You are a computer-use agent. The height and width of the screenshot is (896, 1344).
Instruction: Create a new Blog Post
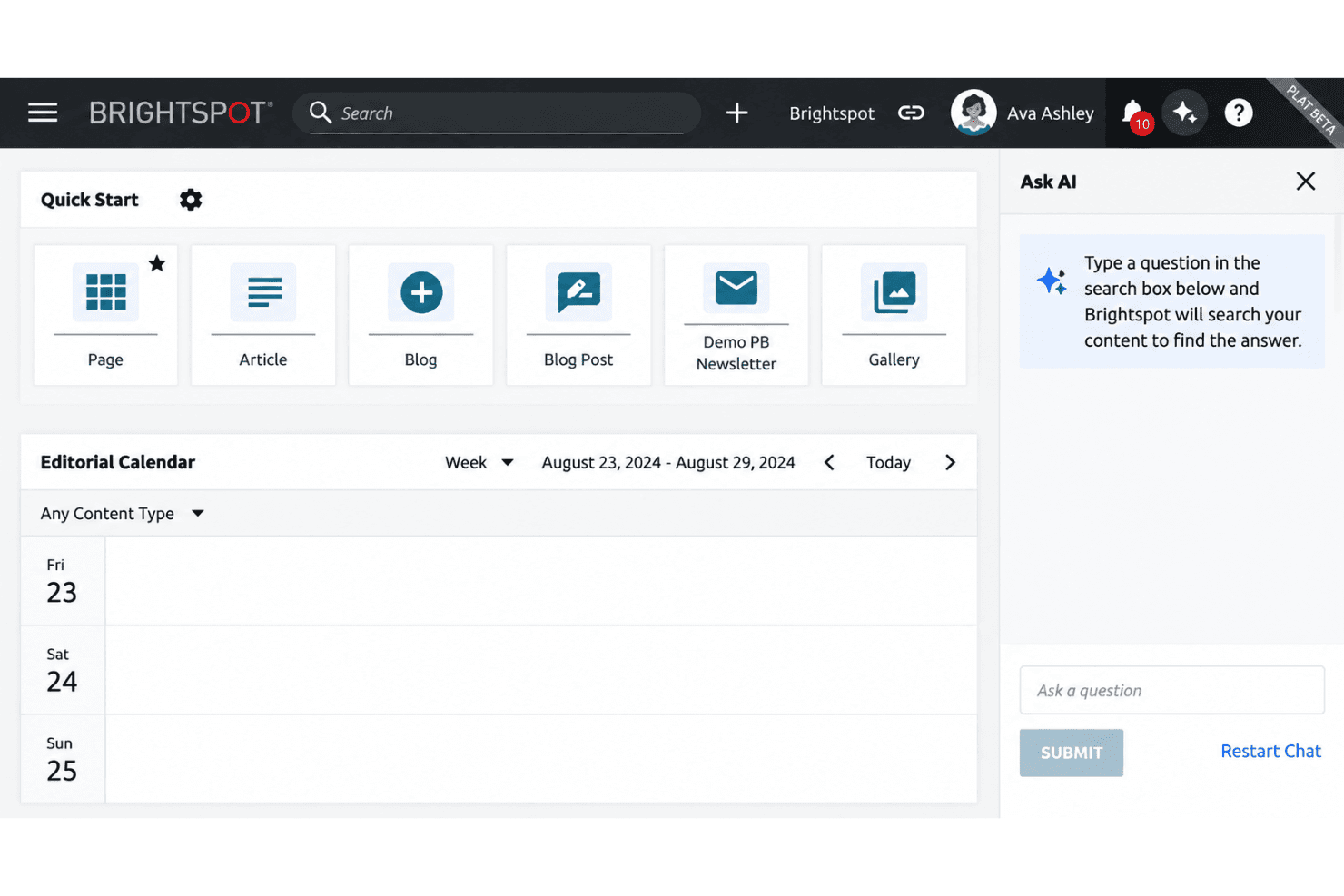coord(578,315)
